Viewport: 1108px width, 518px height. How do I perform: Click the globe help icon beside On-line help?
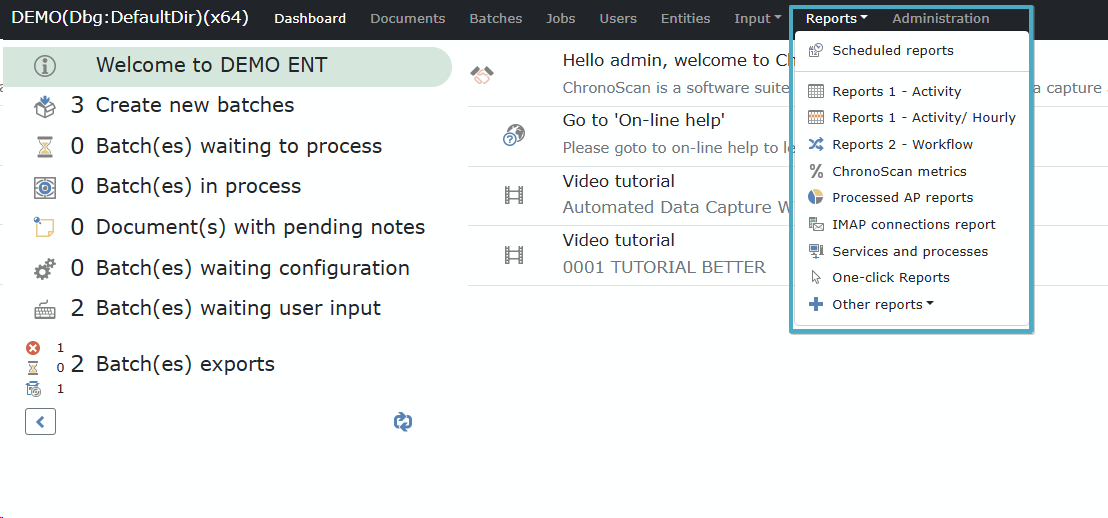[x=514, y=135]
